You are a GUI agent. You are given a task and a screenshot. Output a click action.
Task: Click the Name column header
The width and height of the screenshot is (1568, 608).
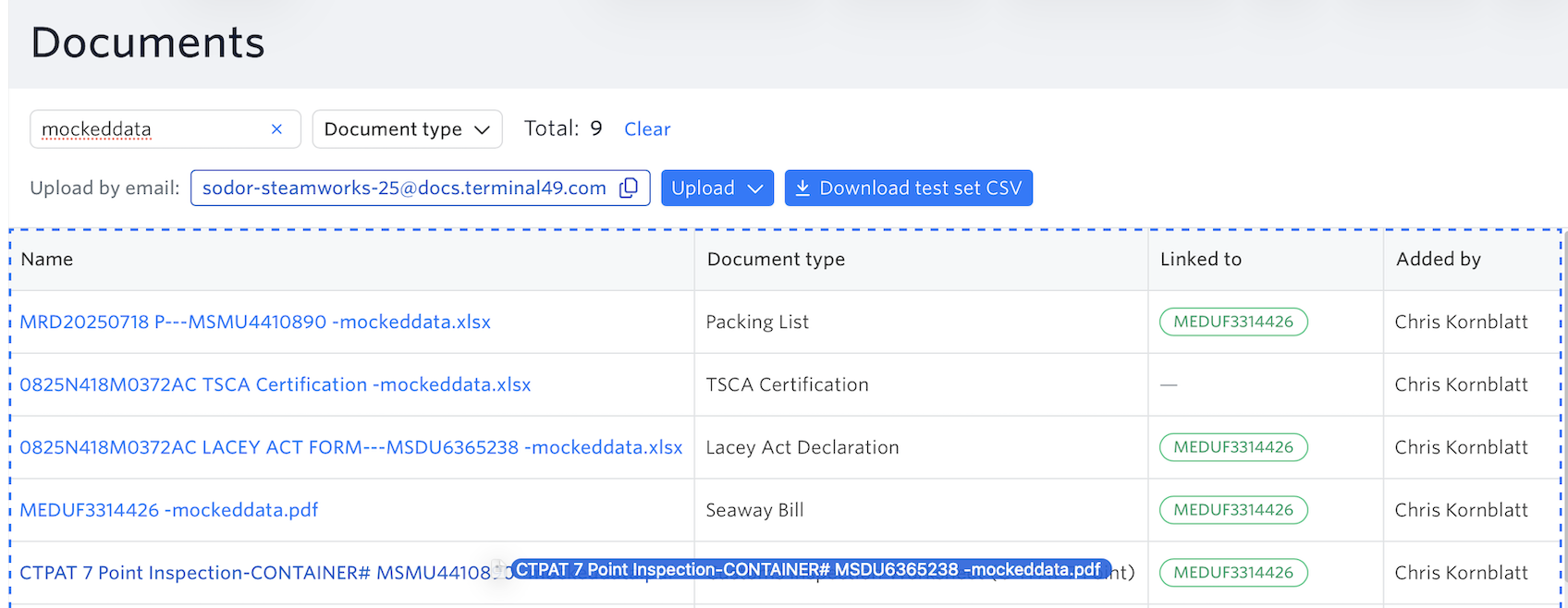pyautogui.click(x=47, y=260)
